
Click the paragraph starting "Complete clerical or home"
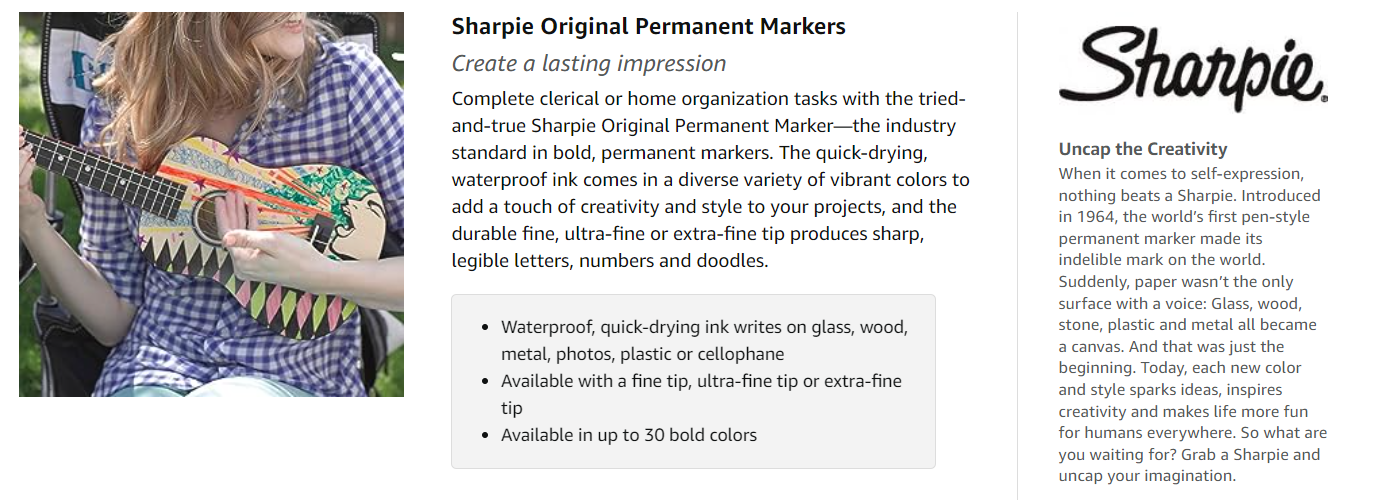click(710, 180)
